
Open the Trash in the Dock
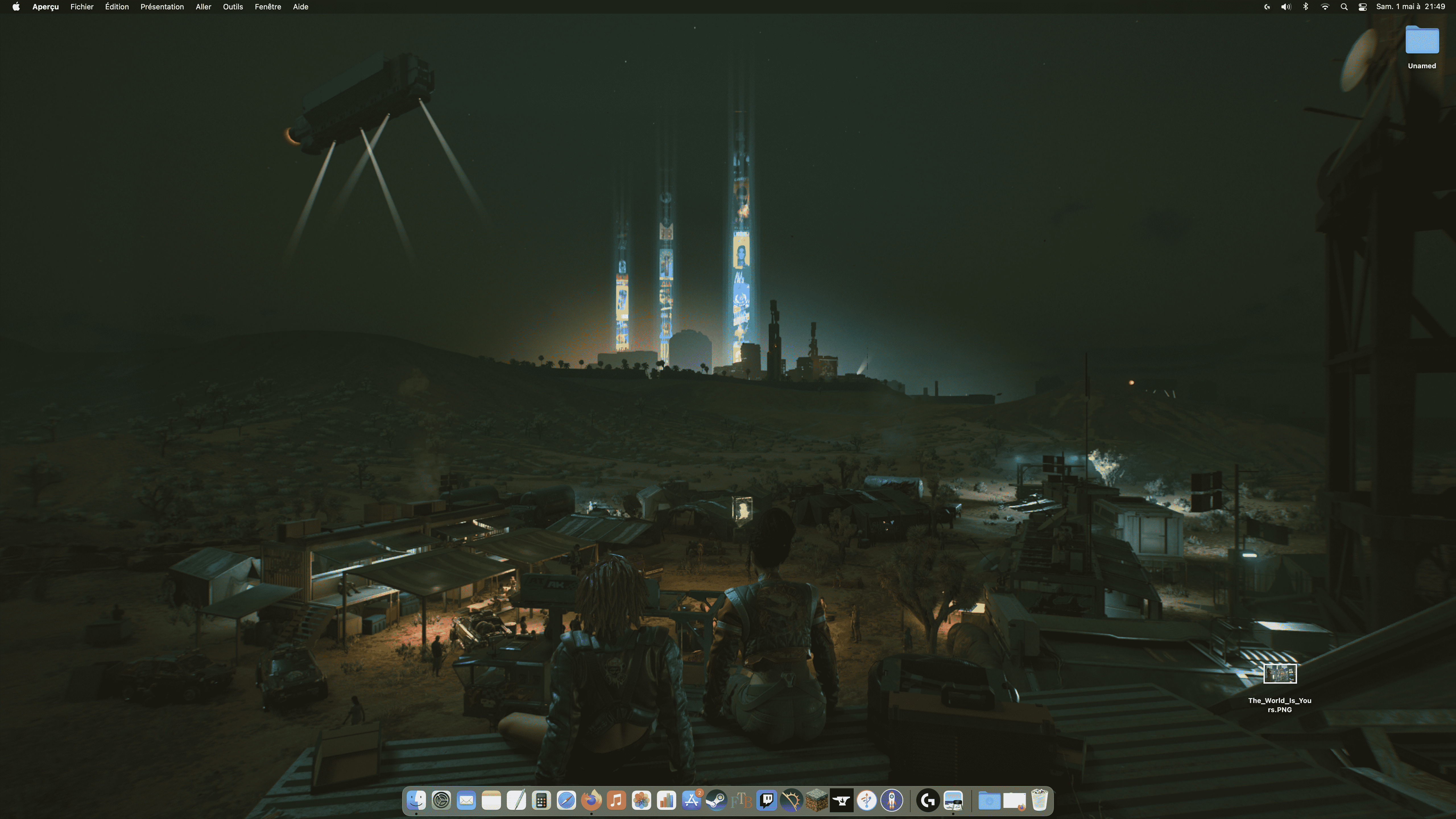coord(1039,800)
